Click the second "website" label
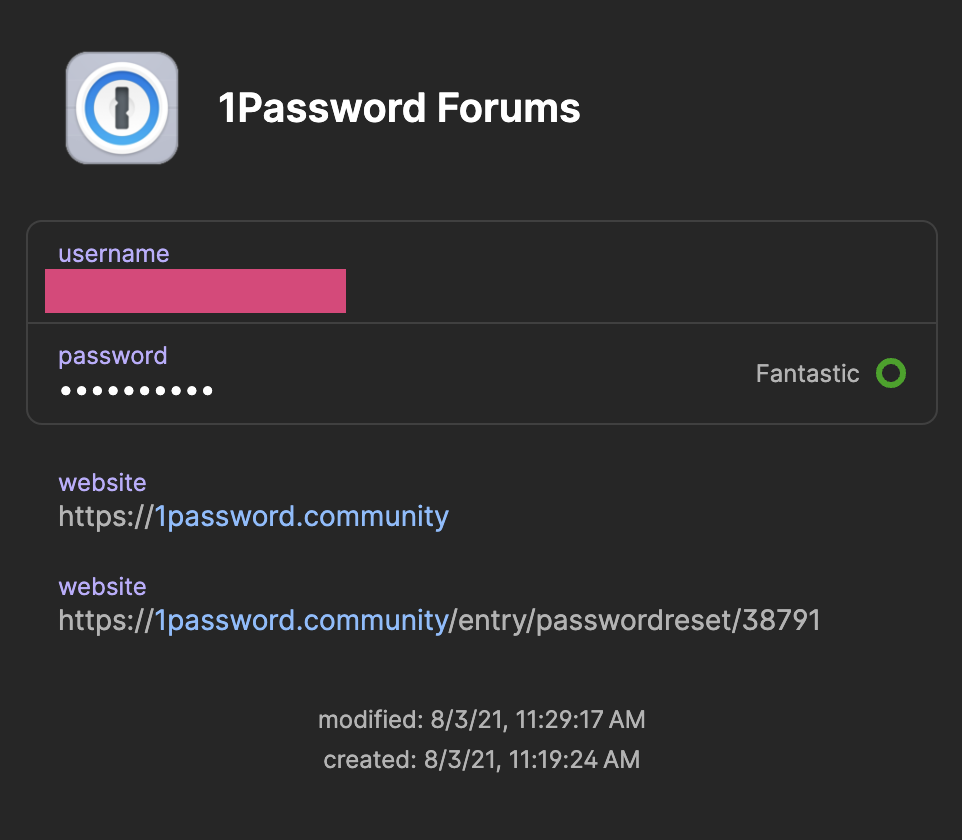962x840 pixels. (x=102, y=587)
